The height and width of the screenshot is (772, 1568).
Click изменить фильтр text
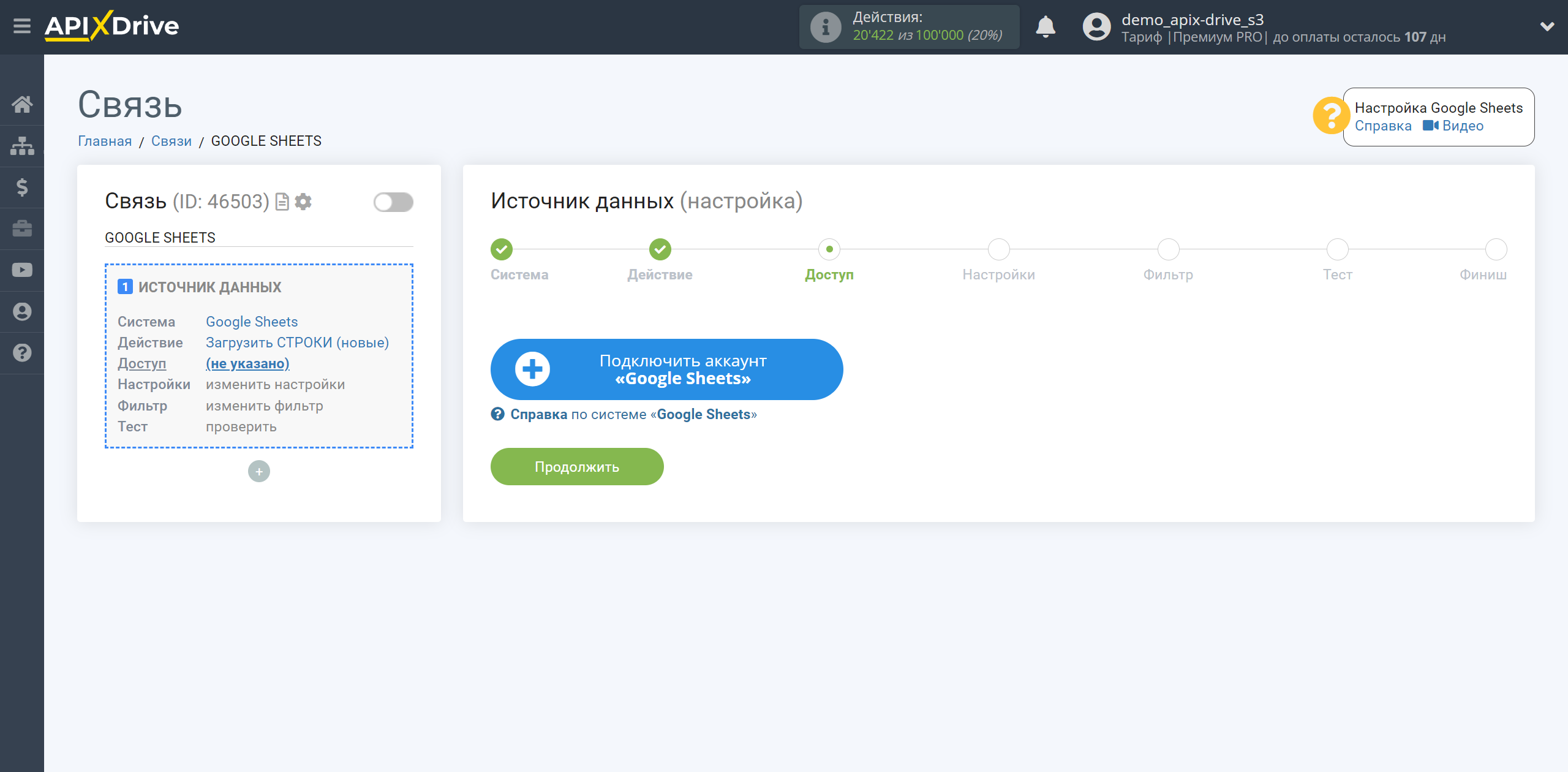point(264,406)
